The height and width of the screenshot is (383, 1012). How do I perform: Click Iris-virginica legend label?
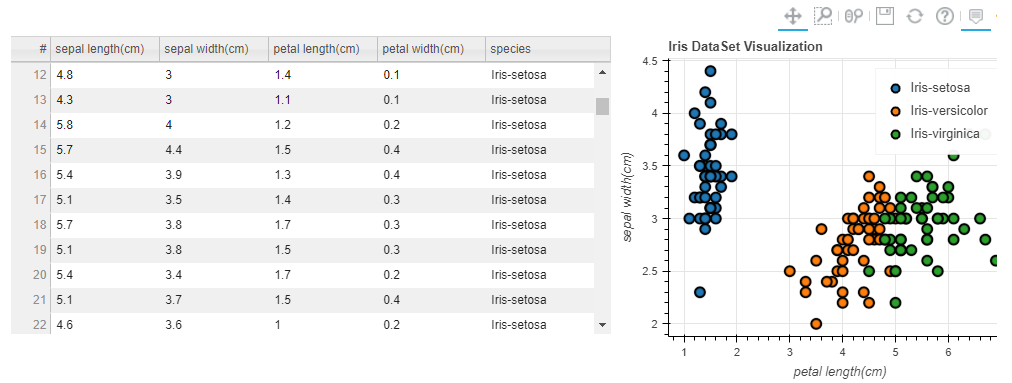pos(945,134)
